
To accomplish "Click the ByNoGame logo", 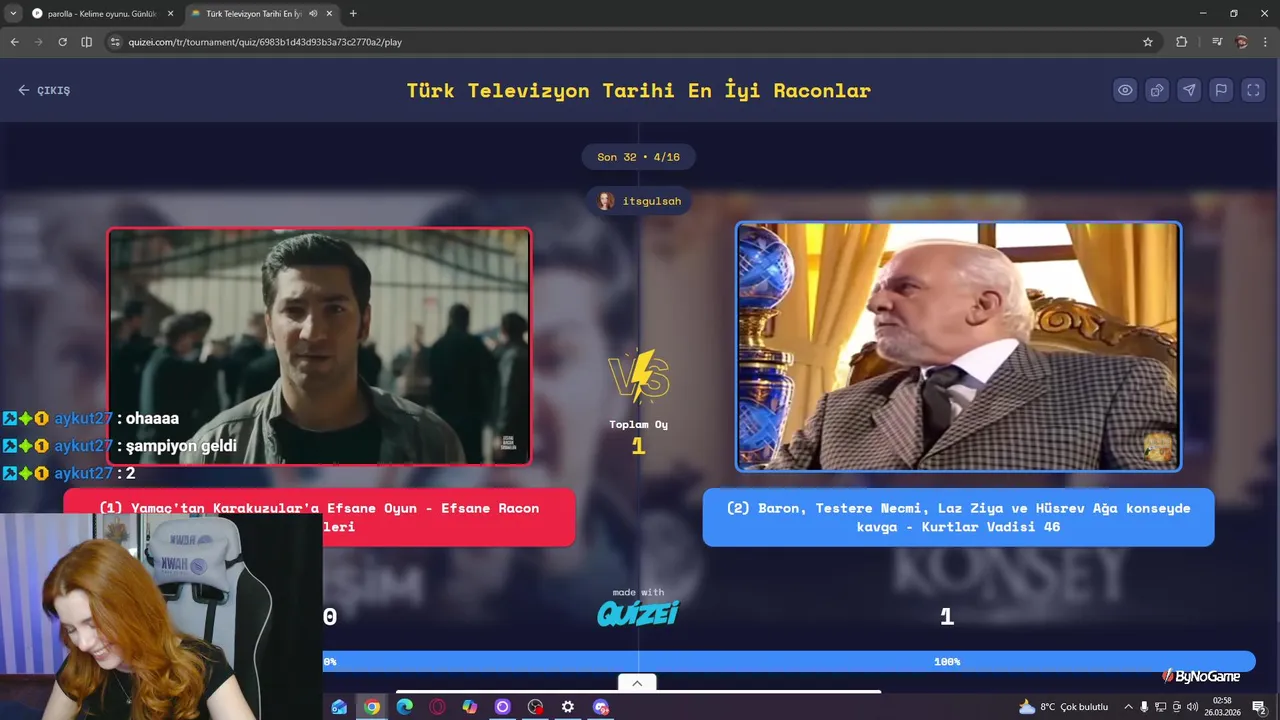I will pyautogui.click(x=1200, y=676).
